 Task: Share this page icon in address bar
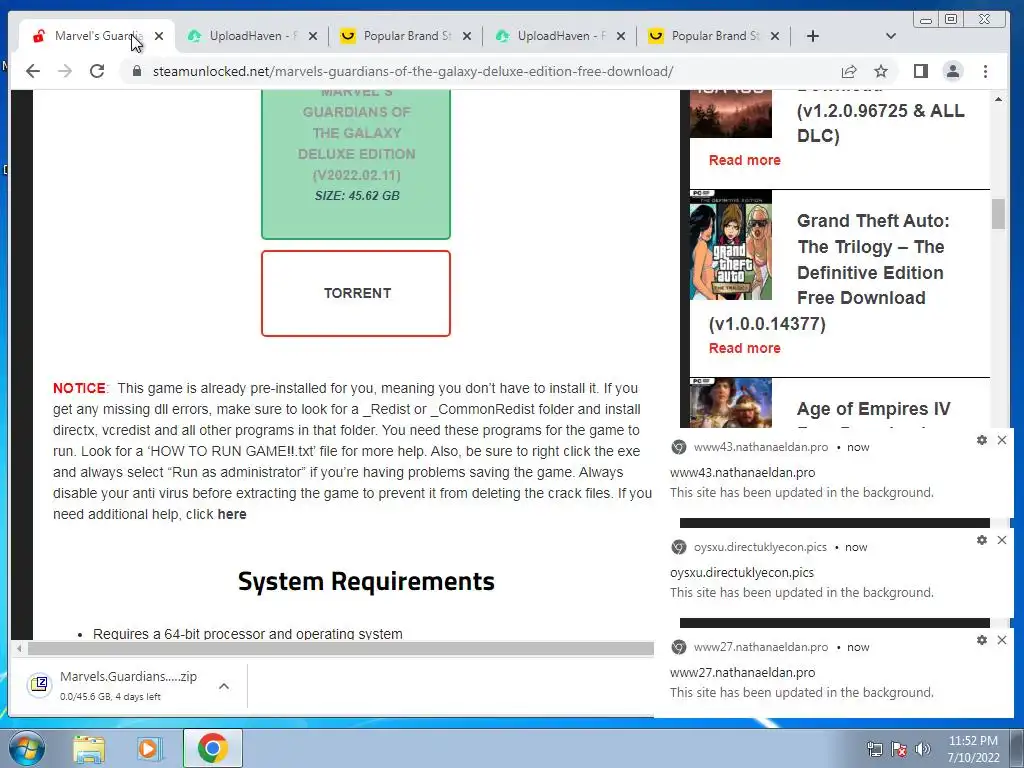[848, 71]
